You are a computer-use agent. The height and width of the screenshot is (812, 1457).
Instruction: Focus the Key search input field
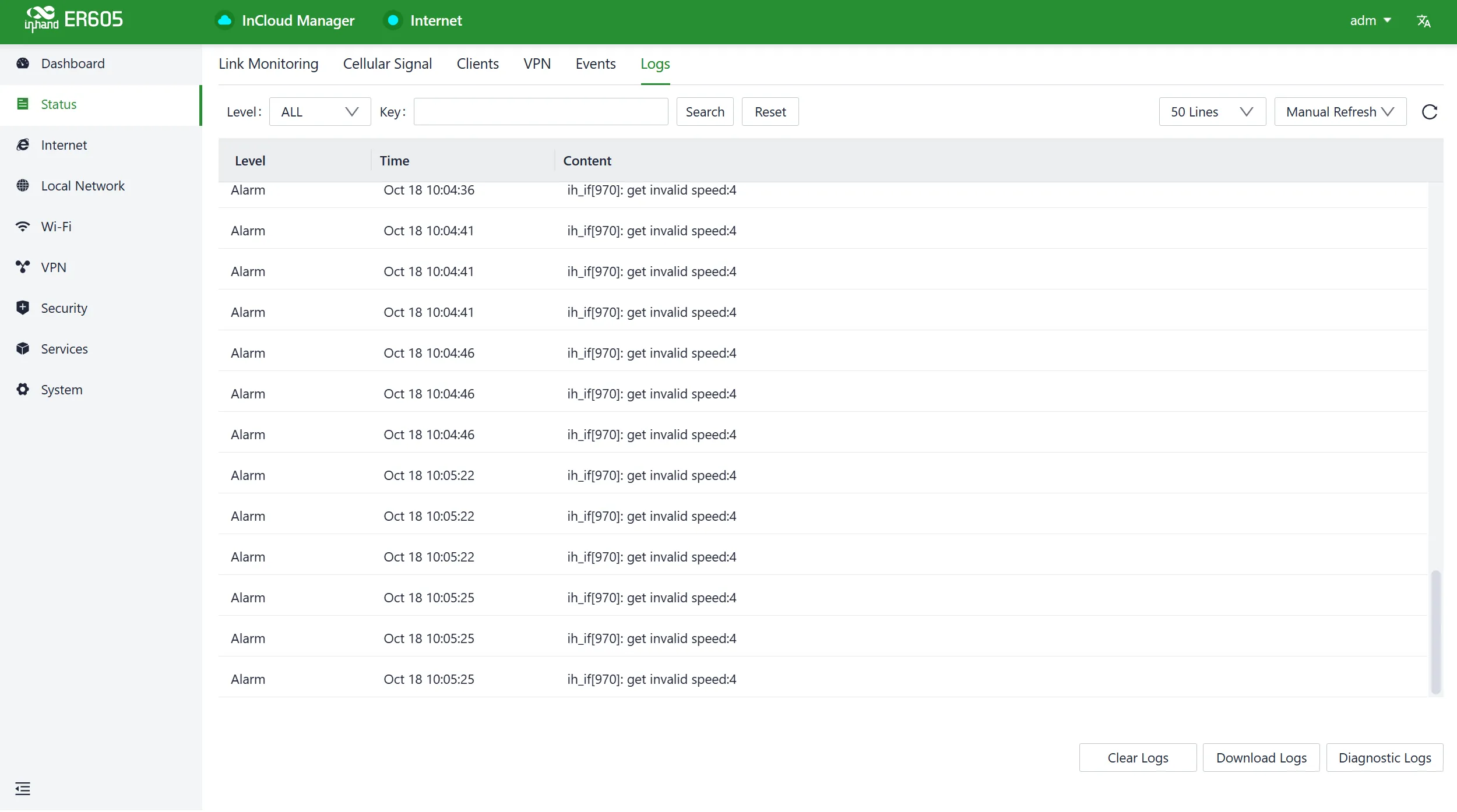tap(541, 112)
